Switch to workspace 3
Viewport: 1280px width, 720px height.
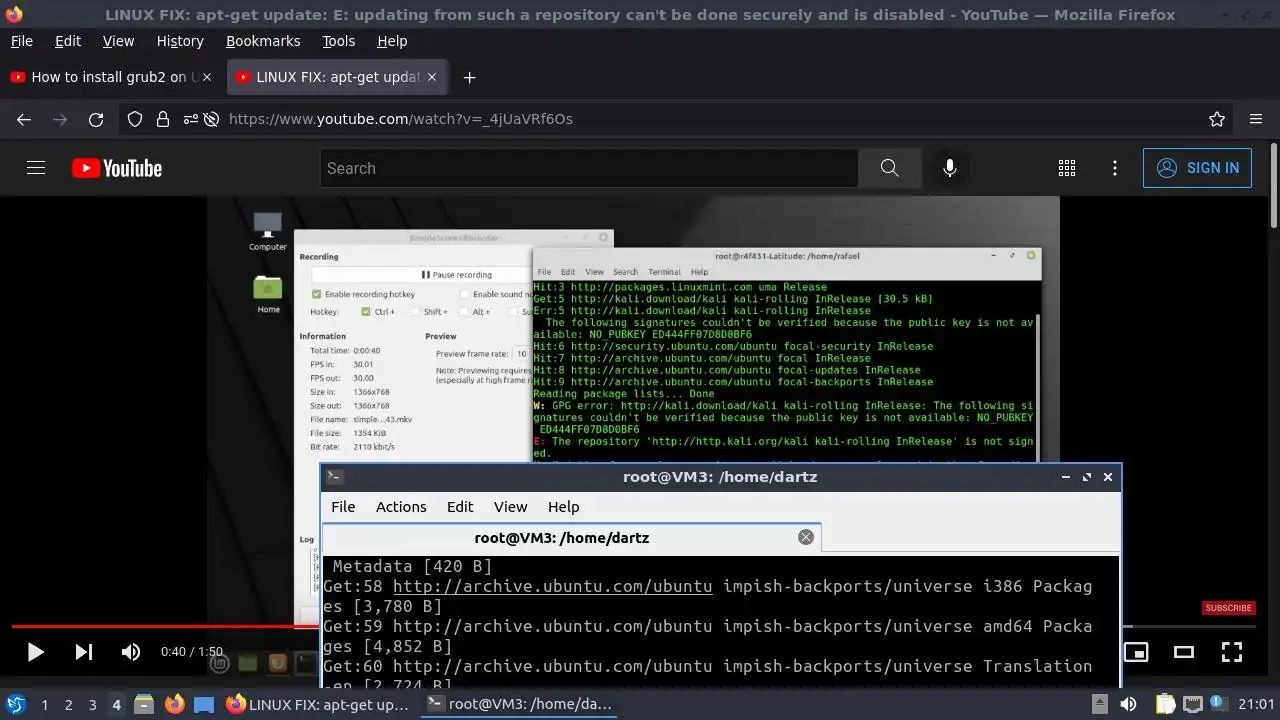(92, 705)
